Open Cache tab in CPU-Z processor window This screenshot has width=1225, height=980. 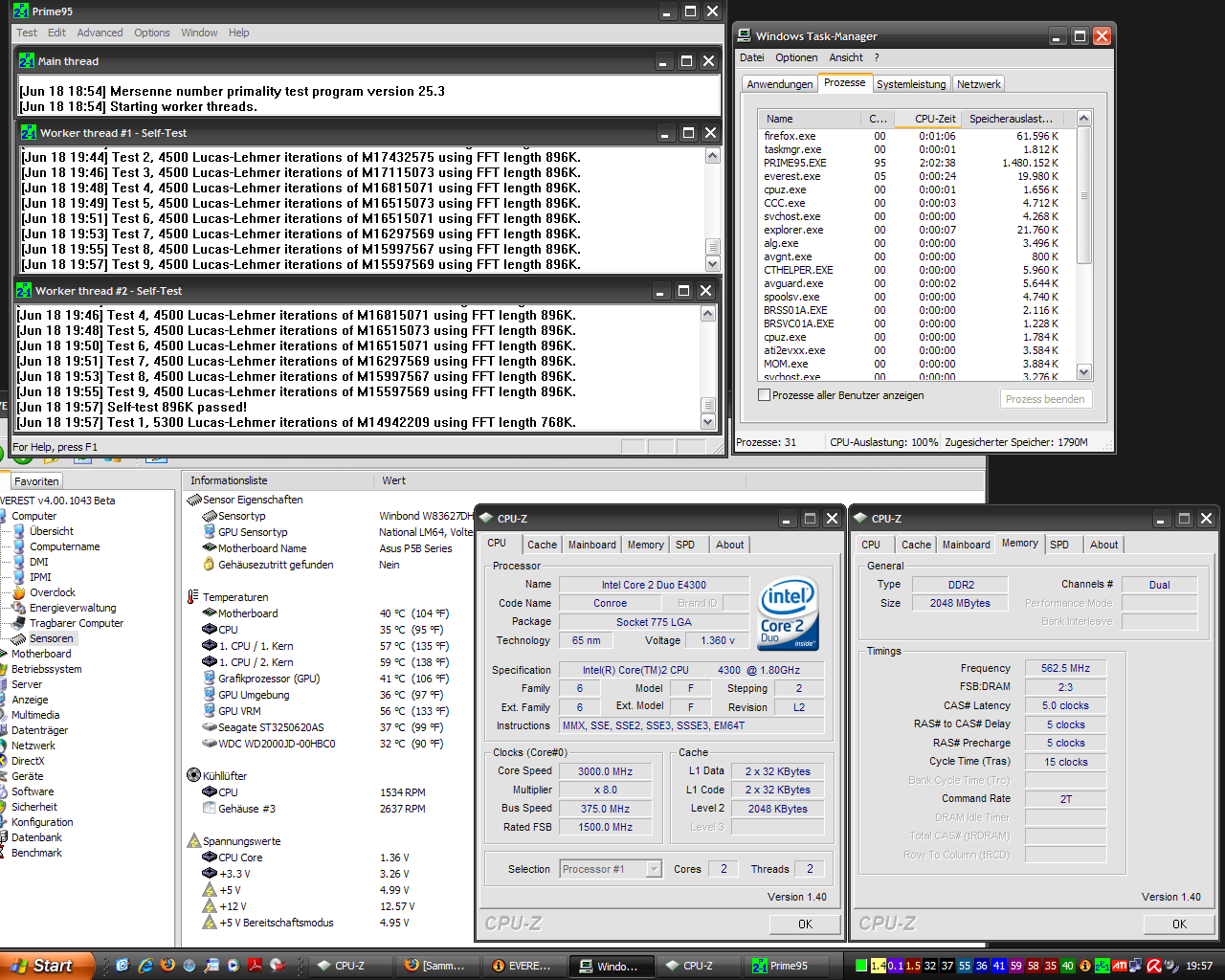click(x=542, y=545)
